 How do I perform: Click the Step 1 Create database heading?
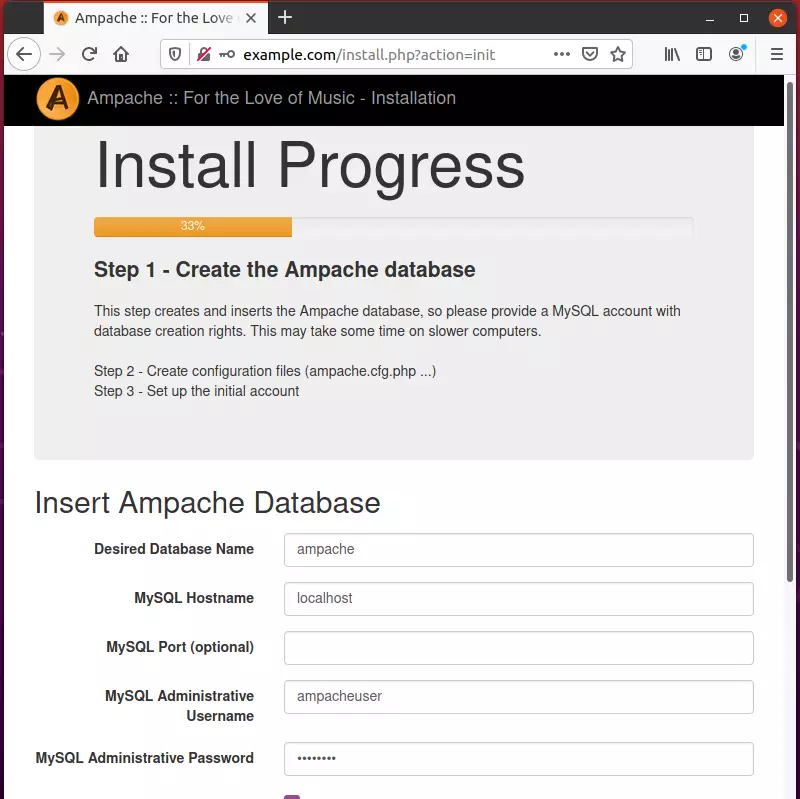pyautogui.click(x=284, y=269)
